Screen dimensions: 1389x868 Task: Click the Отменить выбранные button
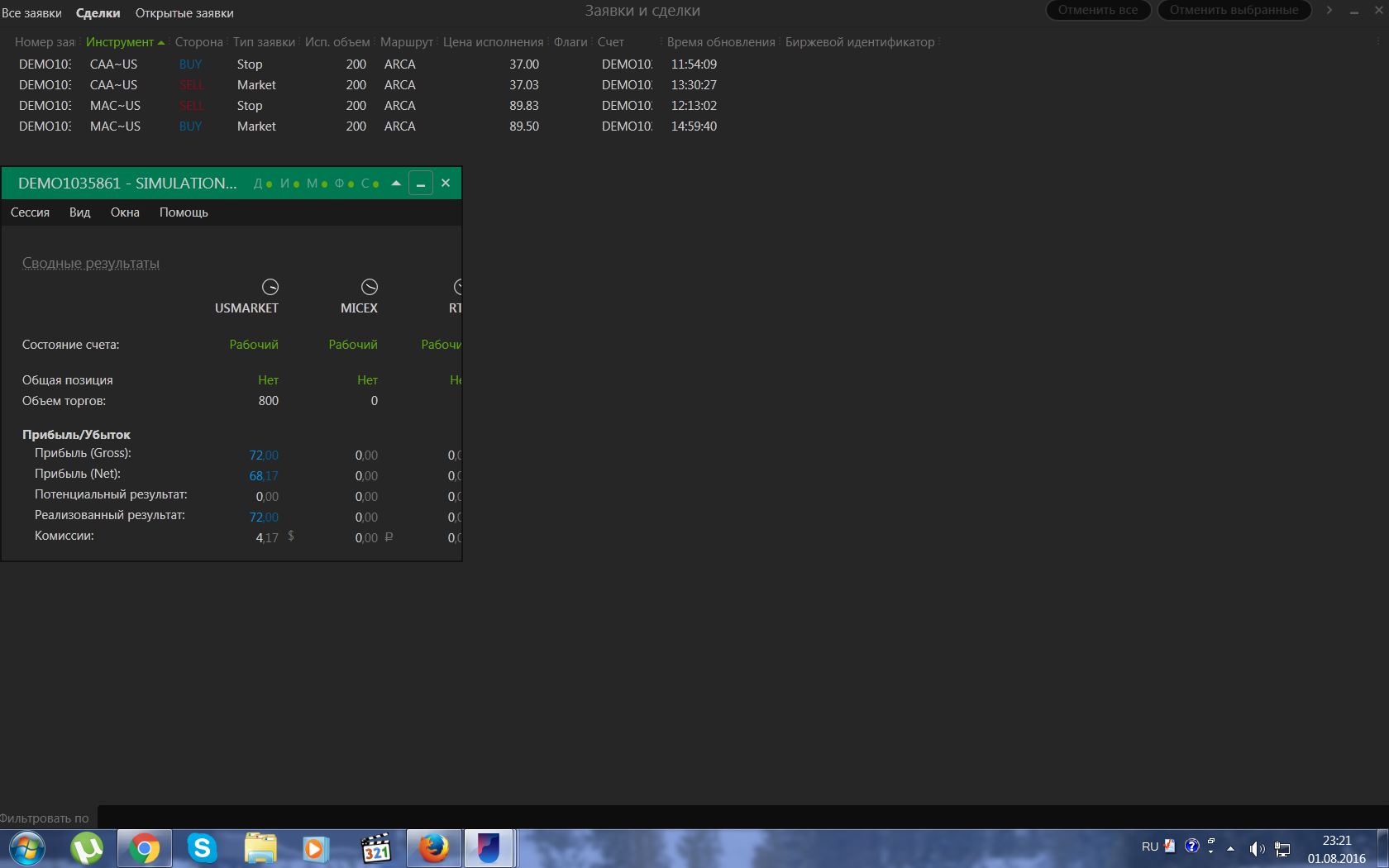tap(1234, 10)
